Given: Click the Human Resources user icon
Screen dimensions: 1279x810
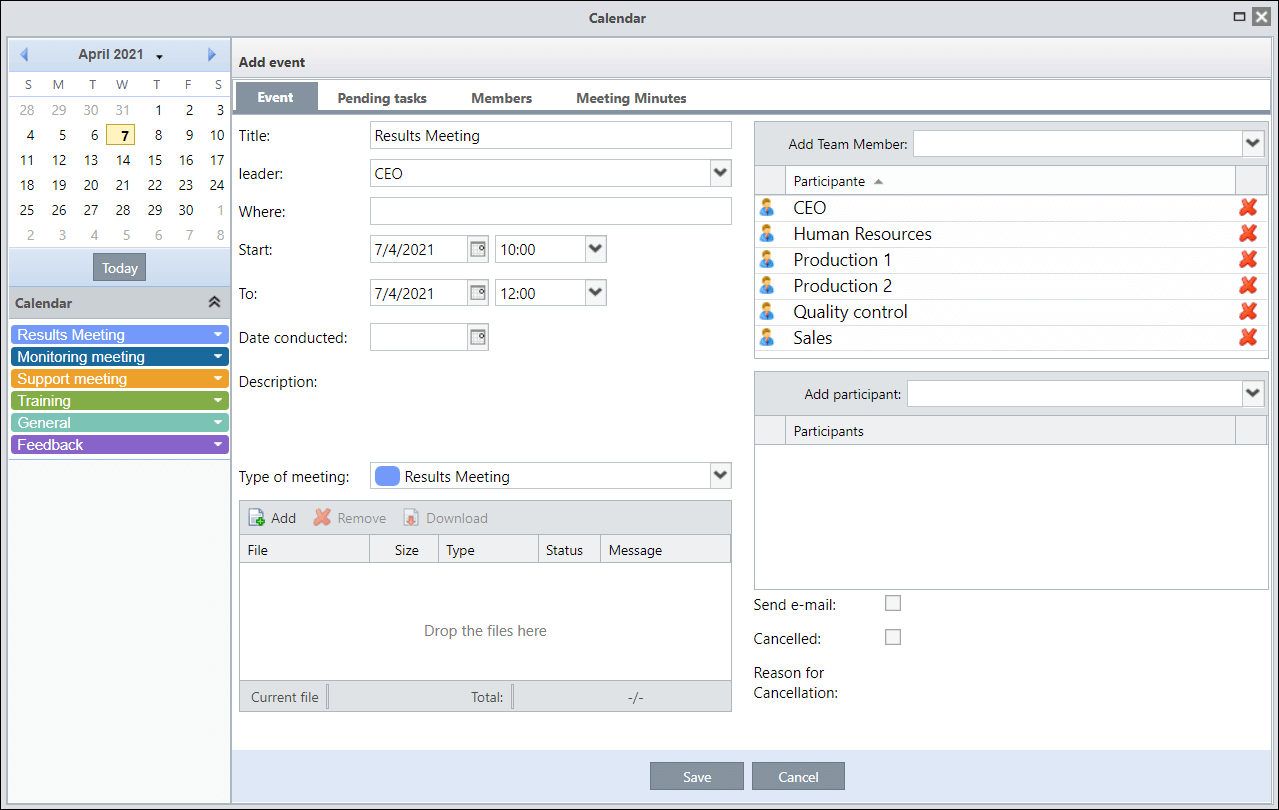Looking at the screenshot, I should click(x=767, y=234).
